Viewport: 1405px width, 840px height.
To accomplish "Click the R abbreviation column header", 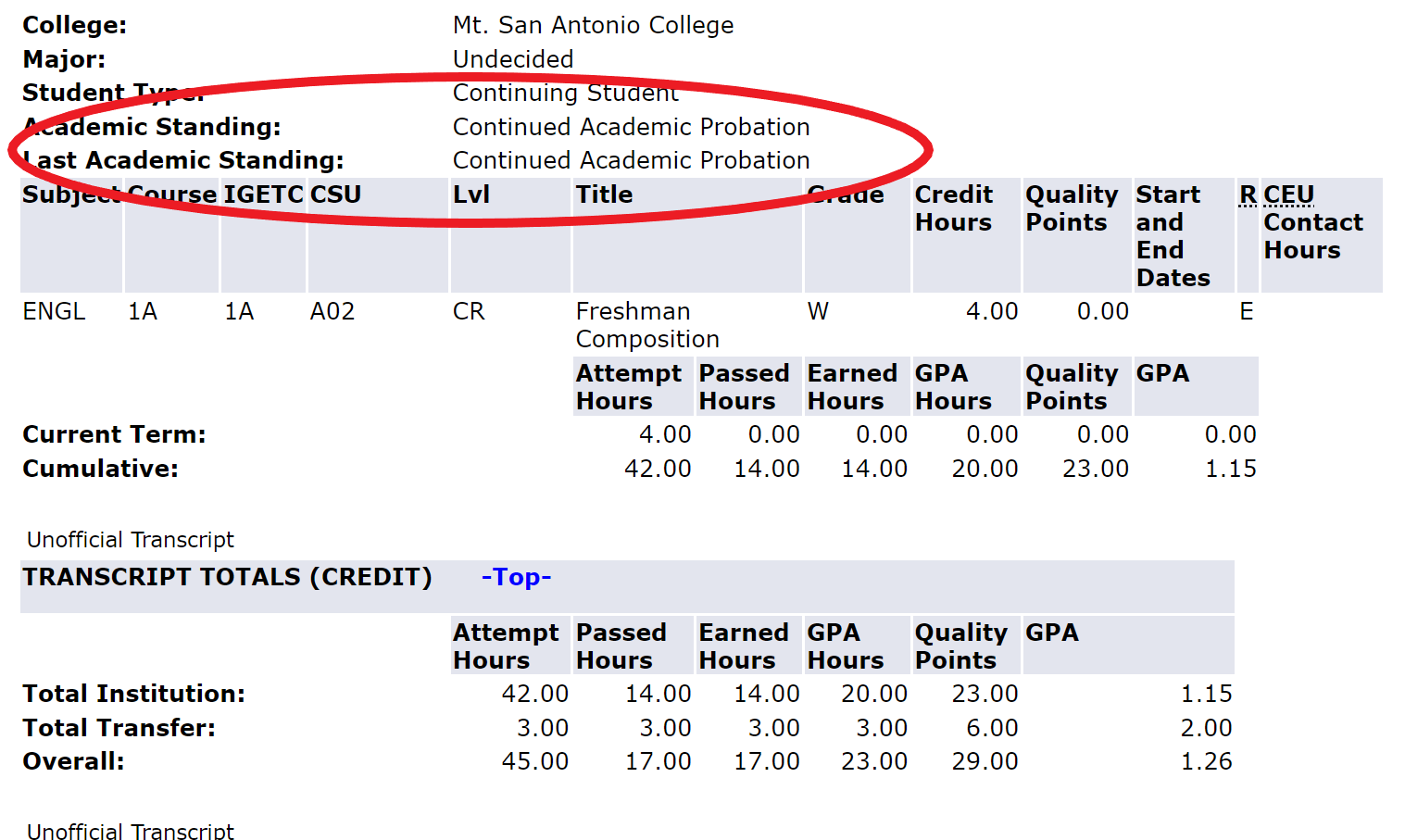I will (x=1248, y=194).
